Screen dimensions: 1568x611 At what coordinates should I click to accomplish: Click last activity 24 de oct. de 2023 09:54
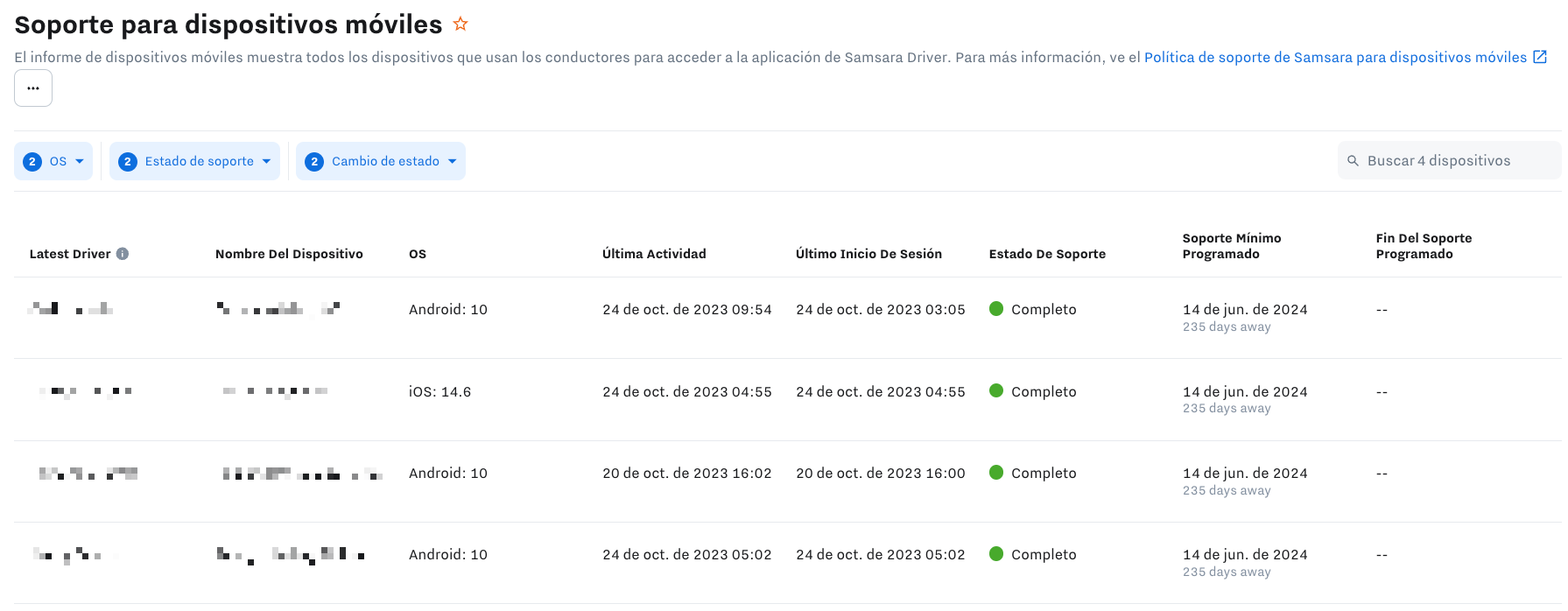point(687,309)
